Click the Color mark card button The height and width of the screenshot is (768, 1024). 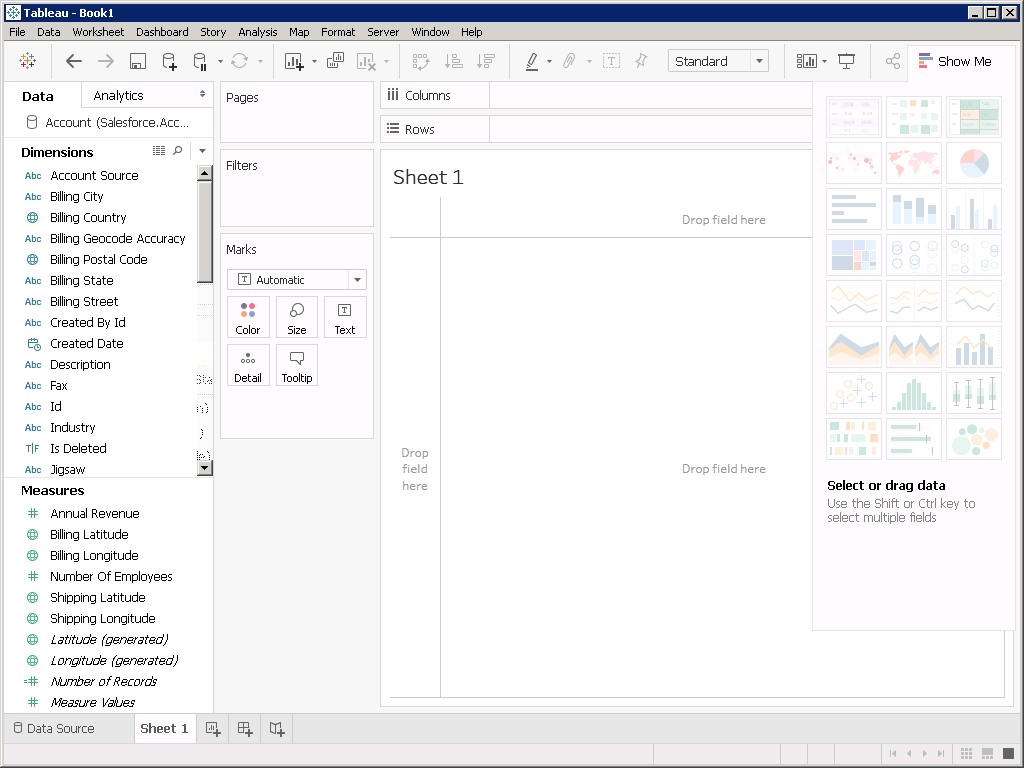(x=248, y=317)
